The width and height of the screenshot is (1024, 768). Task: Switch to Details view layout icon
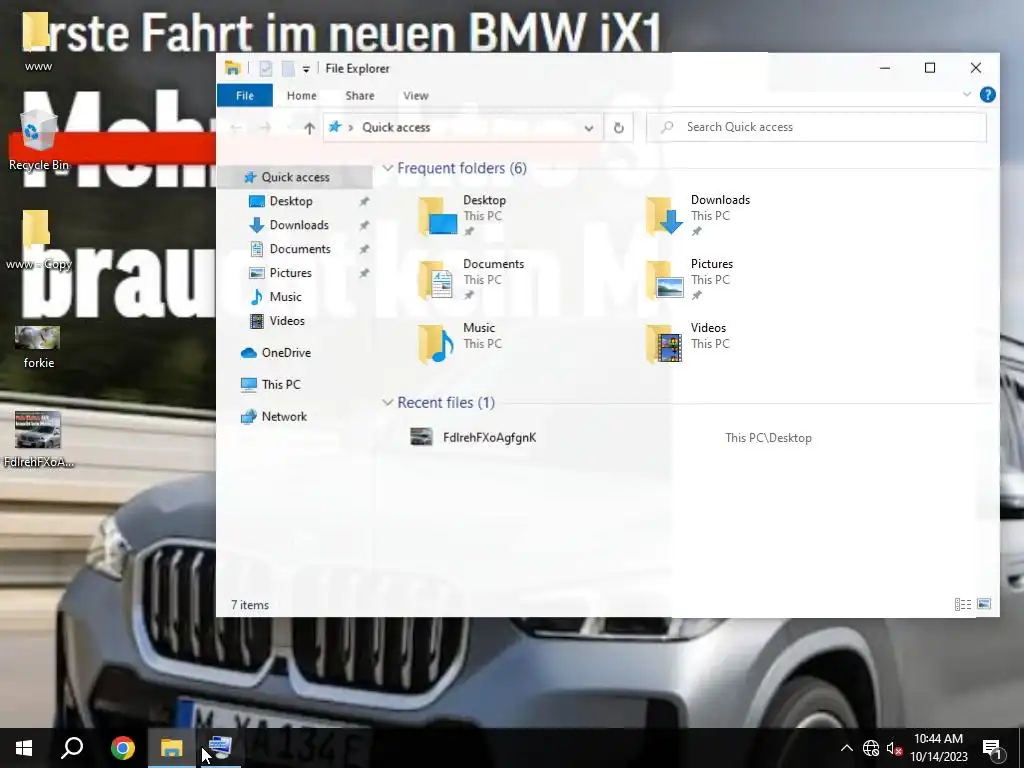[x=963, y=605]
